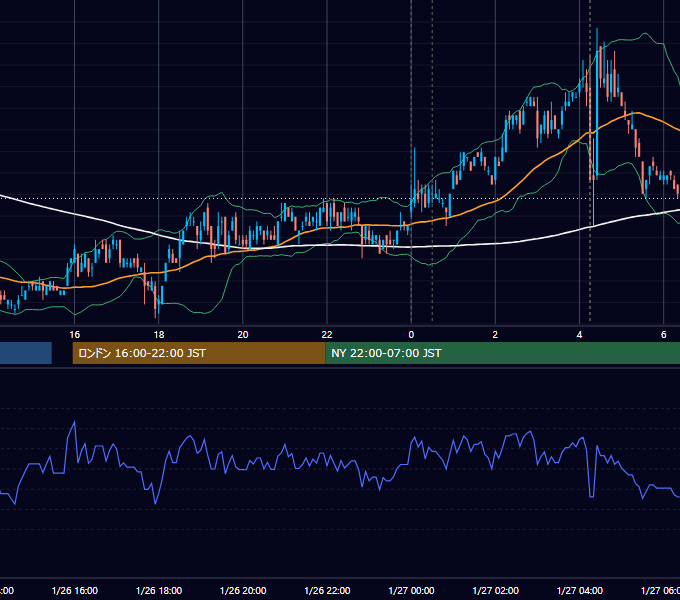Click the 1/27 00:00 date label

[411, 590]
